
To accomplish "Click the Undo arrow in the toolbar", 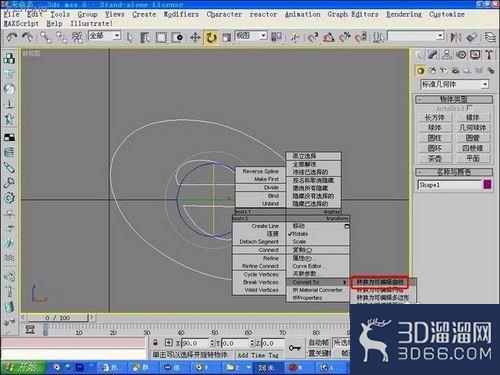I will [x=12, y=37].
